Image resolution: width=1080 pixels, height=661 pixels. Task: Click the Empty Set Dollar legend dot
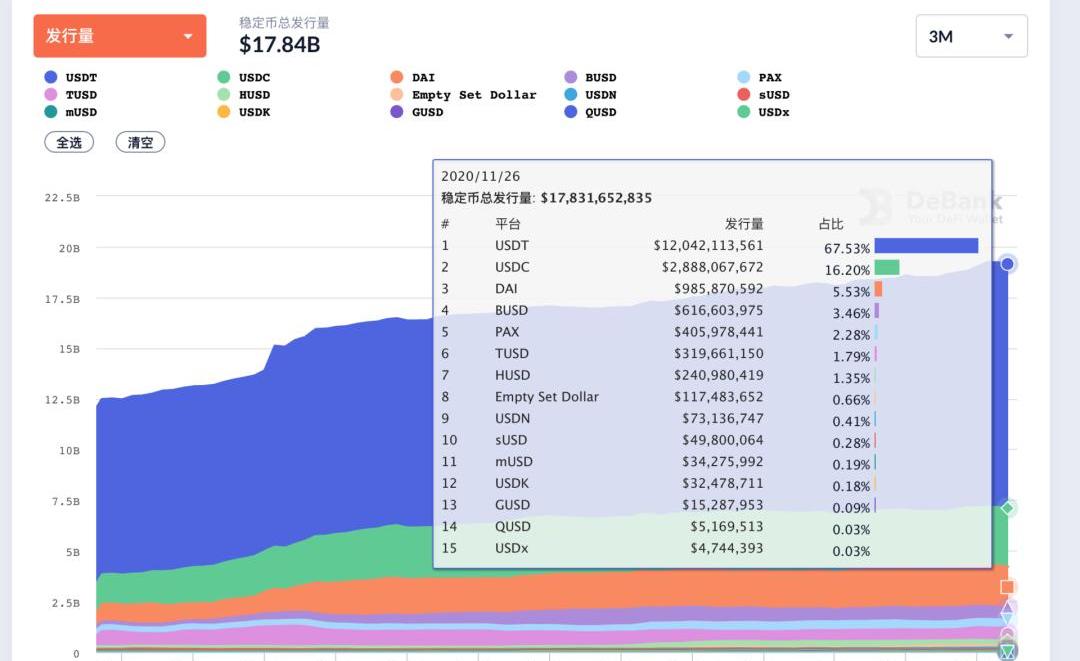pyautogui.click(x=397, y=94)
